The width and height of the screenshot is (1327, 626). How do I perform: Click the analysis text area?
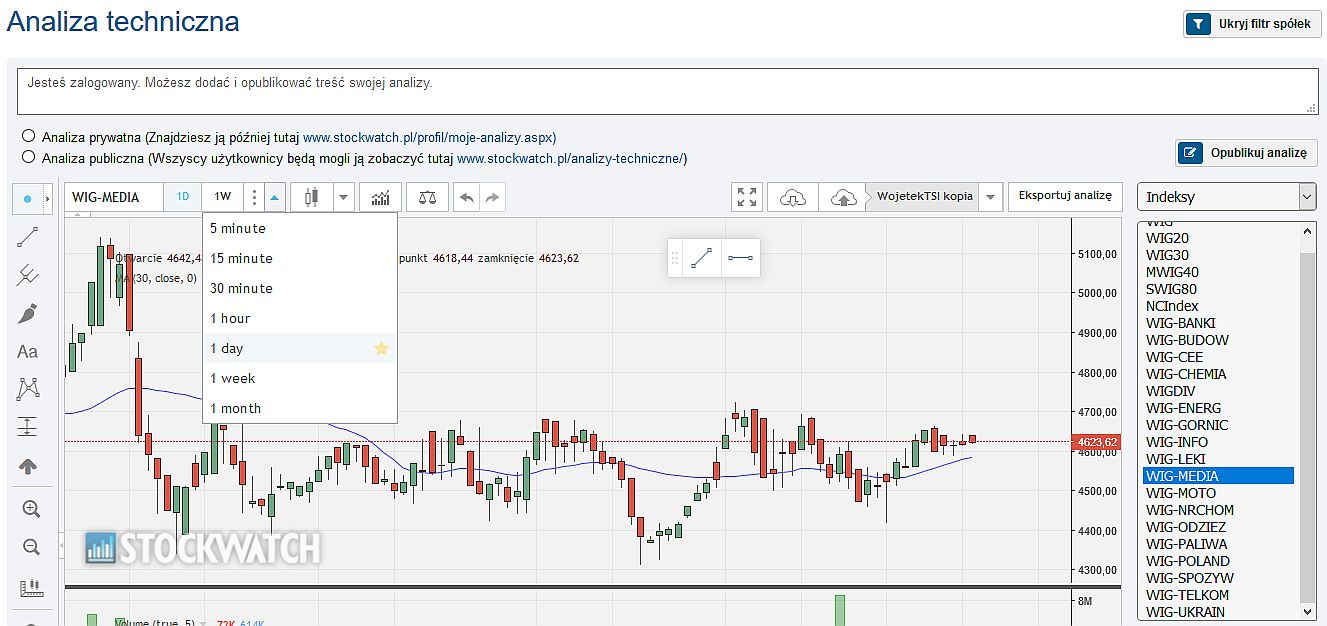(667, 91)
